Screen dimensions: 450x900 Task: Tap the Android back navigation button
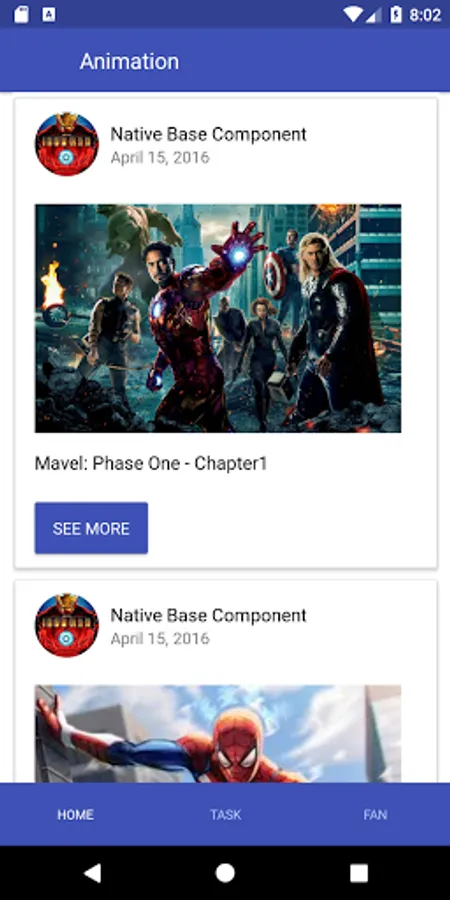pyautogui.click(x=92, y=873)
